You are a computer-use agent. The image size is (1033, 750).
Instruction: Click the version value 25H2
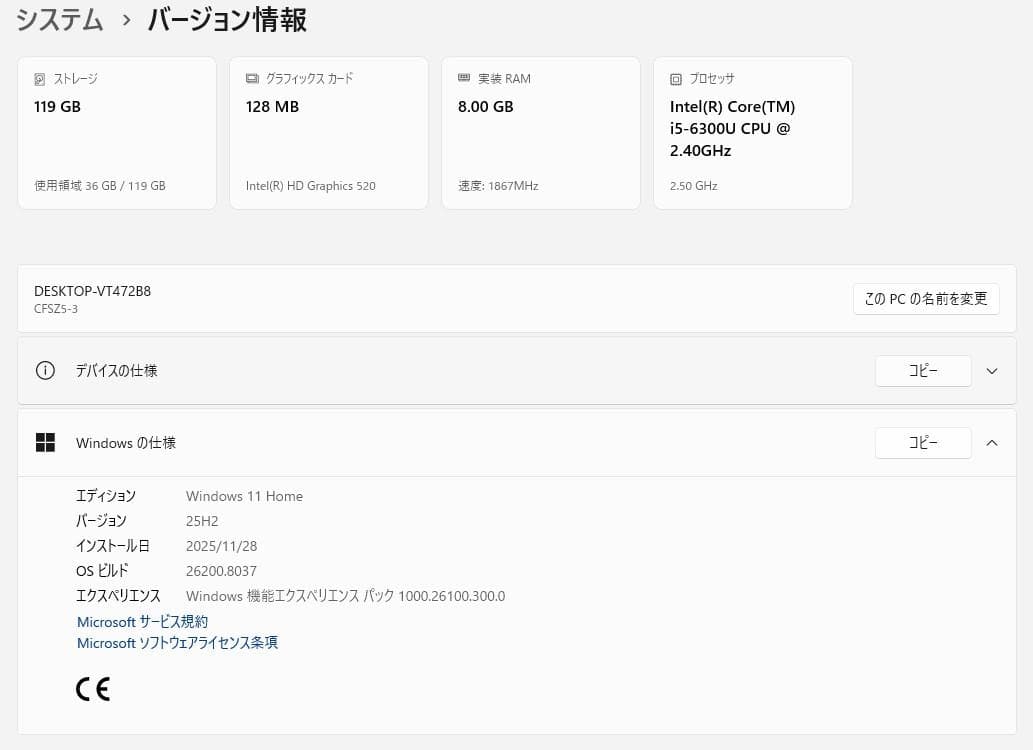pyautogui.click(x=202, y=521)
